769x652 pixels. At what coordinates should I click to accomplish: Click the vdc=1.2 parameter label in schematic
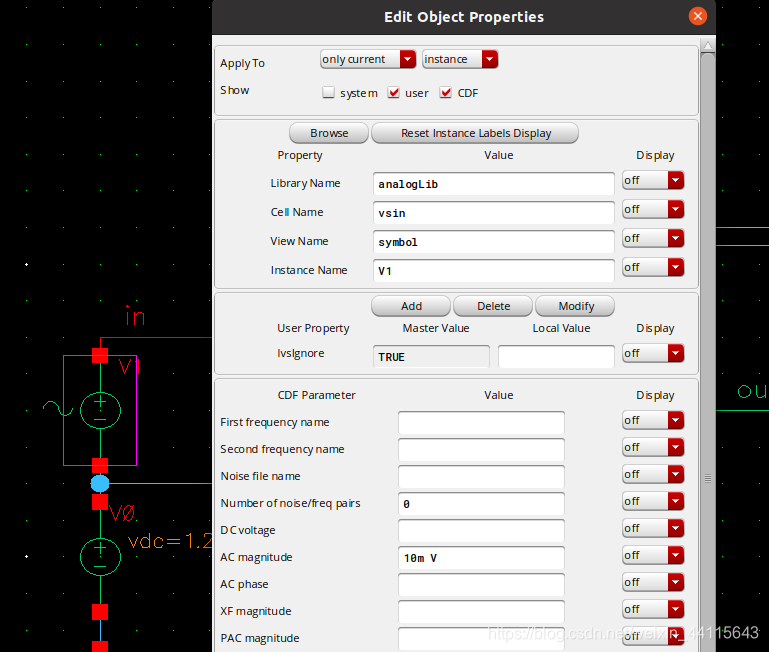170,541
